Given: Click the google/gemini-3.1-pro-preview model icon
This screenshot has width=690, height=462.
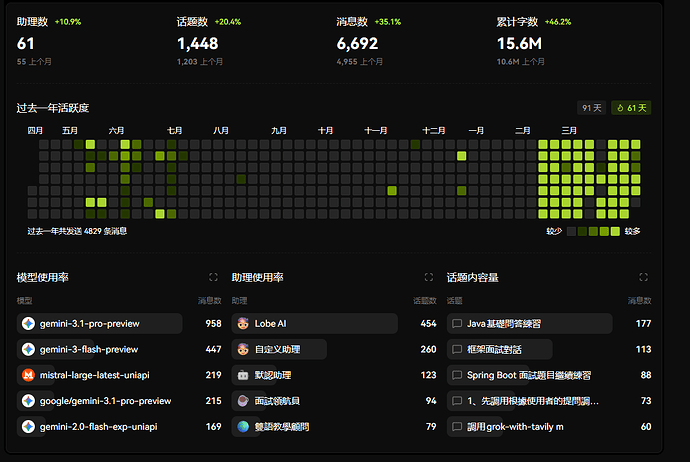Looking at the screenshot, I should click(x=29, y=401).
